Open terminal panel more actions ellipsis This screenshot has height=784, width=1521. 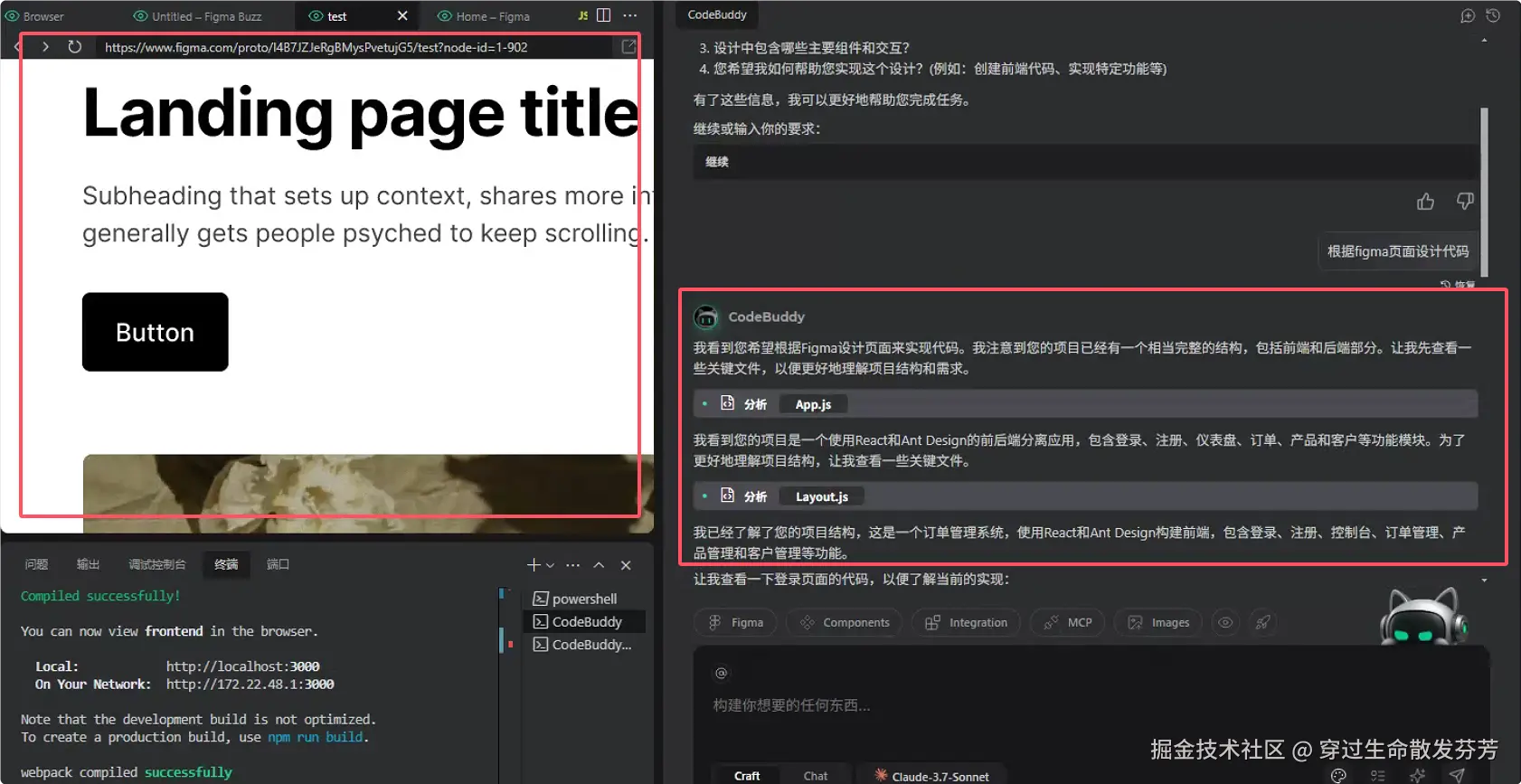[x=573, y=565]
